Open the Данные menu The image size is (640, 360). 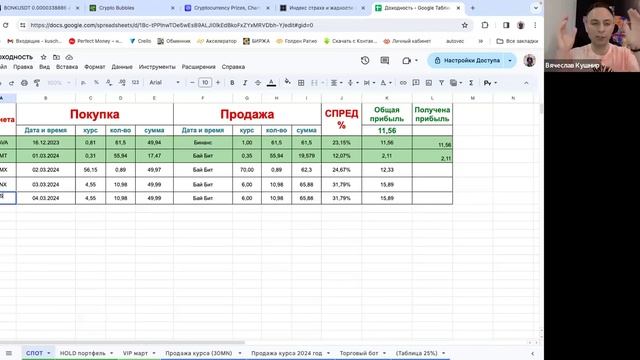122,67
